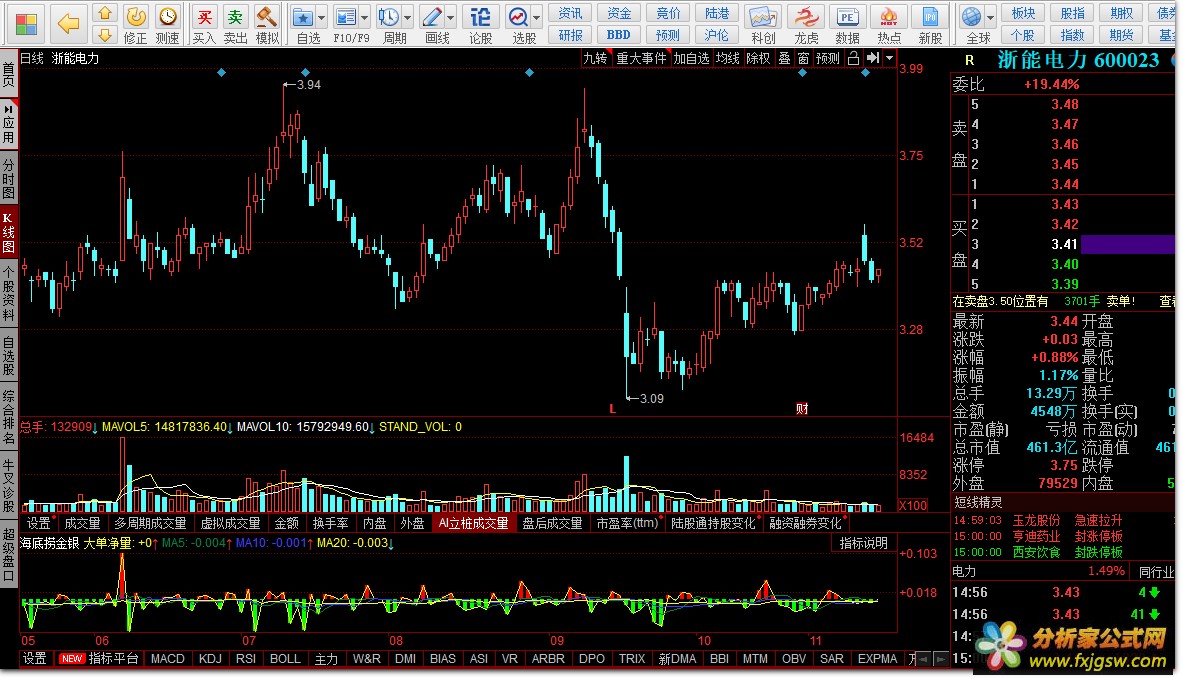
Task: Open the 新股 IPO icon
Action: (930, 17)
